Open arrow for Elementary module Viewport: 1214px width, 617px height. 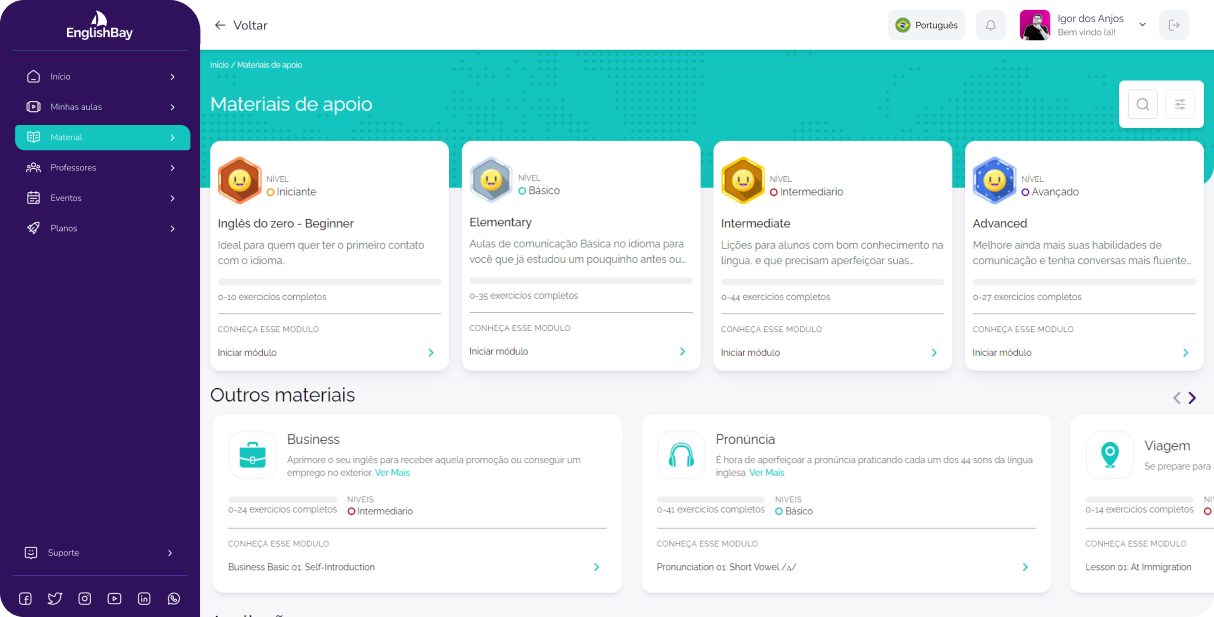683,352
